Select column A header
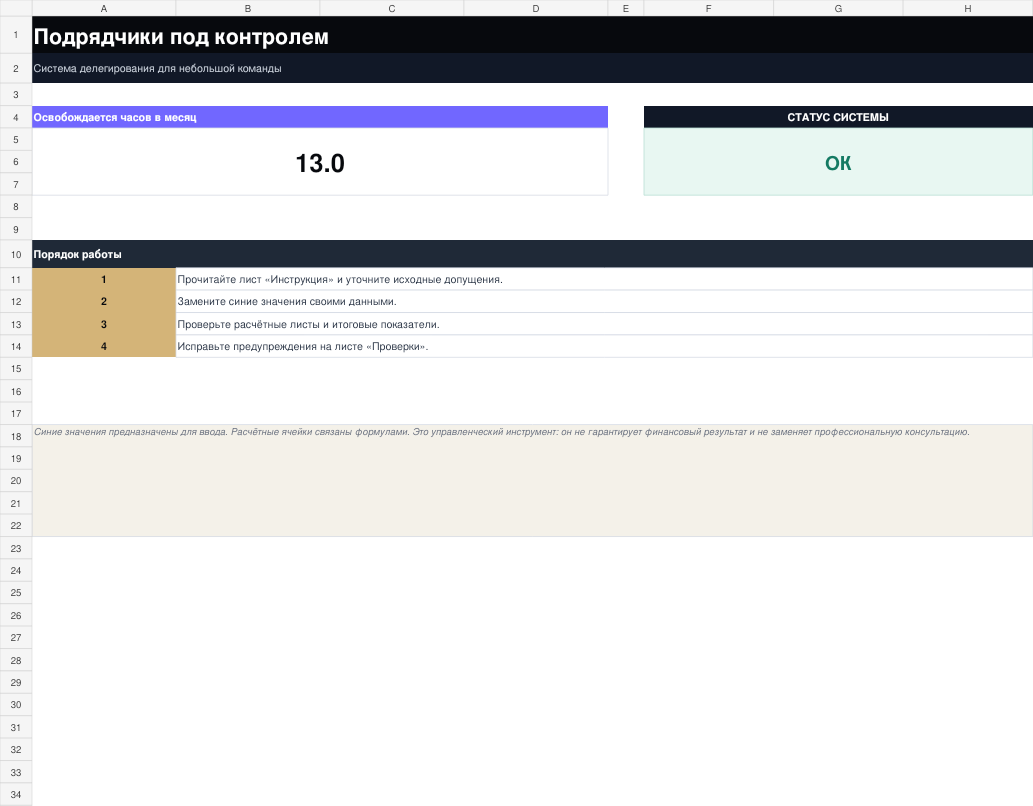 (104, 8)
